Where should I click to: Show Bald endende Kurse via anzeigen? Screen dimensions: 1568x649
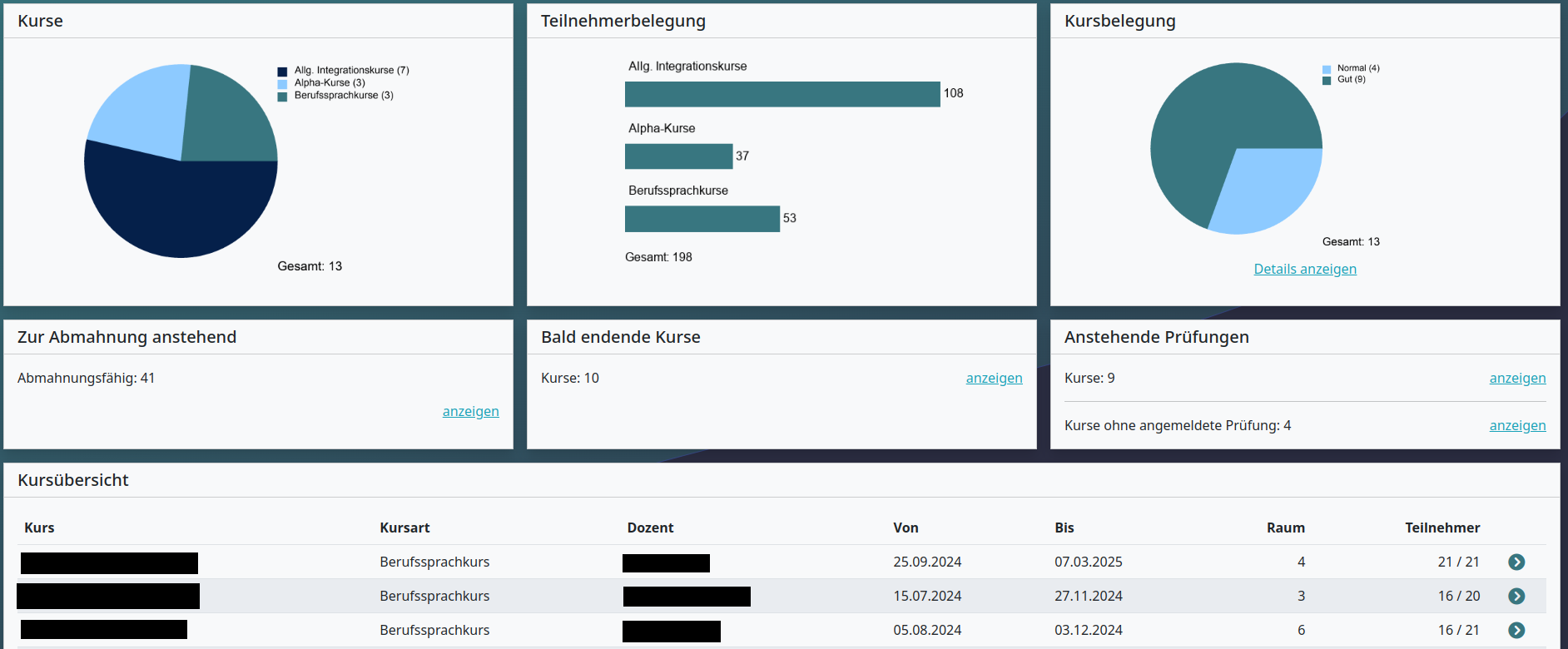pyautogui.click(x=994, y=378)
